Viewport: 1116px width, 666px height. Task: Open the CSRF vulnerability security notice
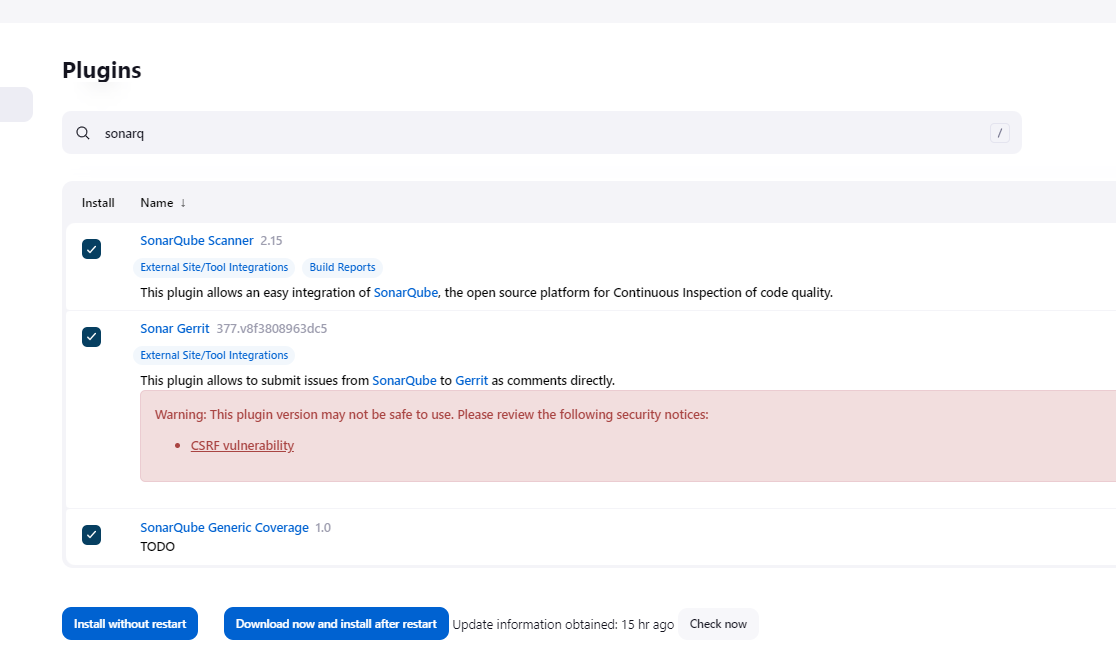pos(242,445)
